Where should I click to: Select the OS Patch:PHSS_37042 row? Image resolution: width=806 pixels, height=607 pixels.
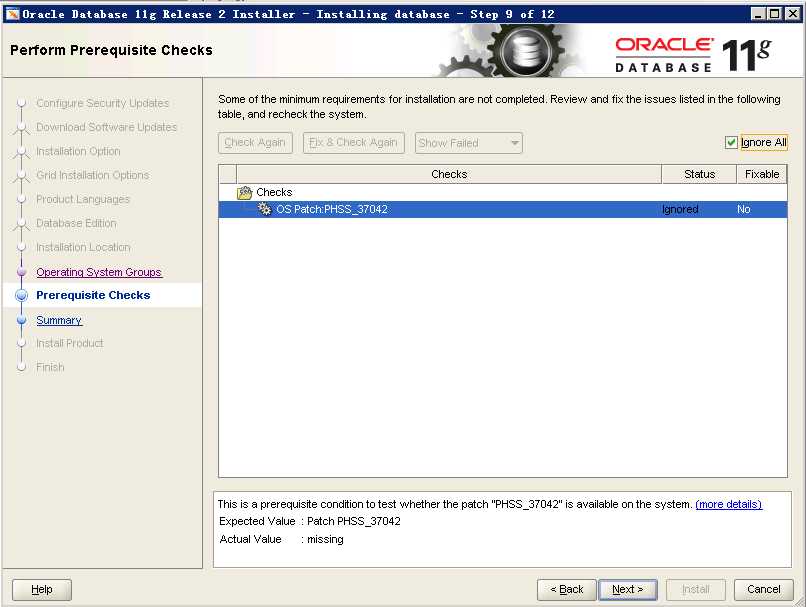[x=503, y=209]
